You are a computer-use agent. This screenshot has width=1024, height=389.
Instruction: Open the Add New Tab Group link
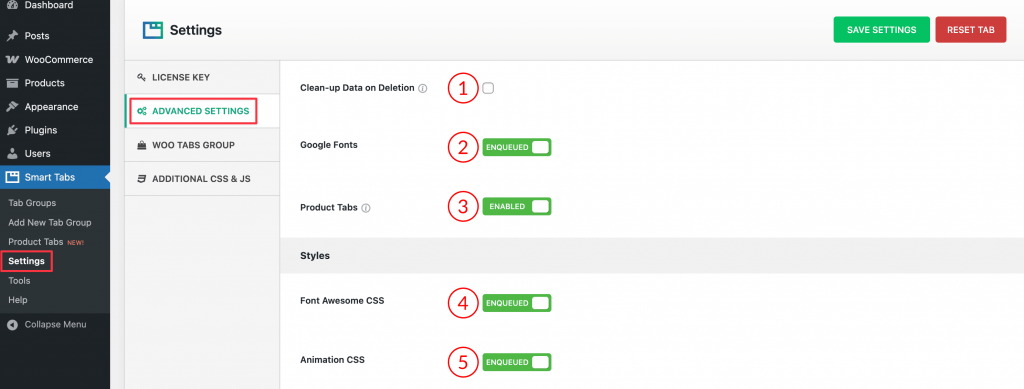pos(50,223)
